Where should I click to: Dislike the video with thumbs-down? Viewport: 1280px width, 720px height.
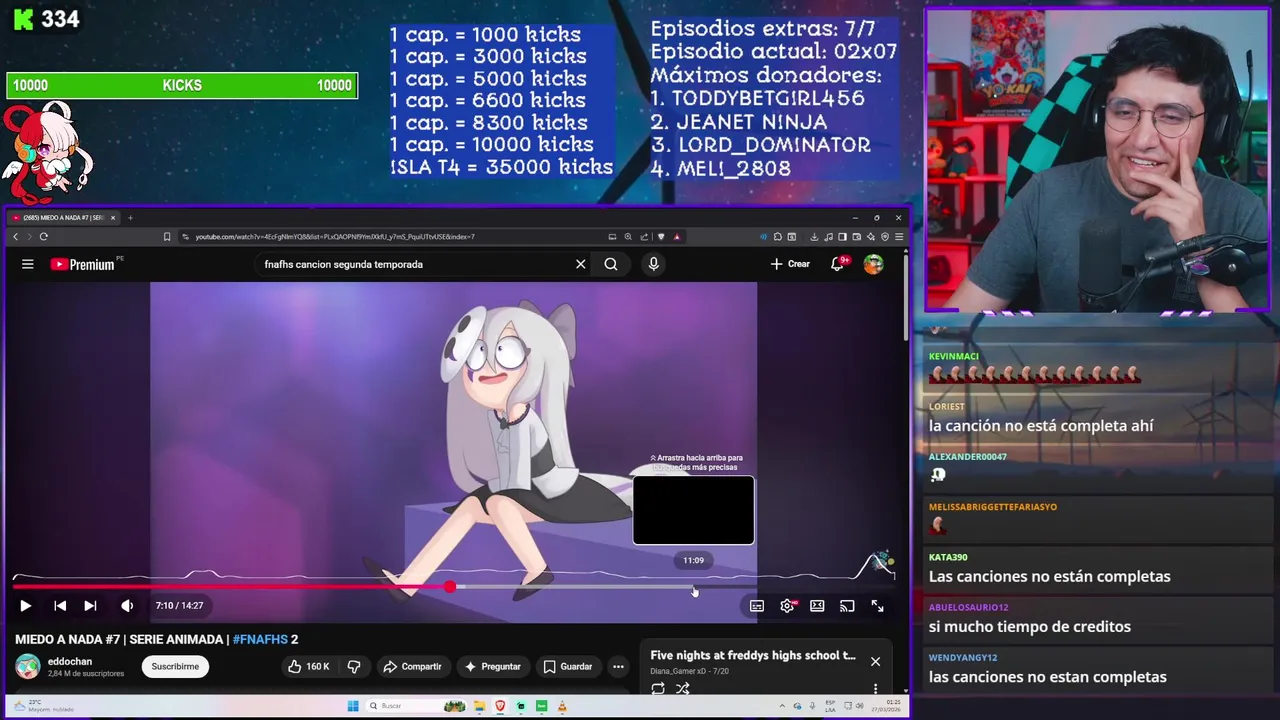tap(353, 666)
